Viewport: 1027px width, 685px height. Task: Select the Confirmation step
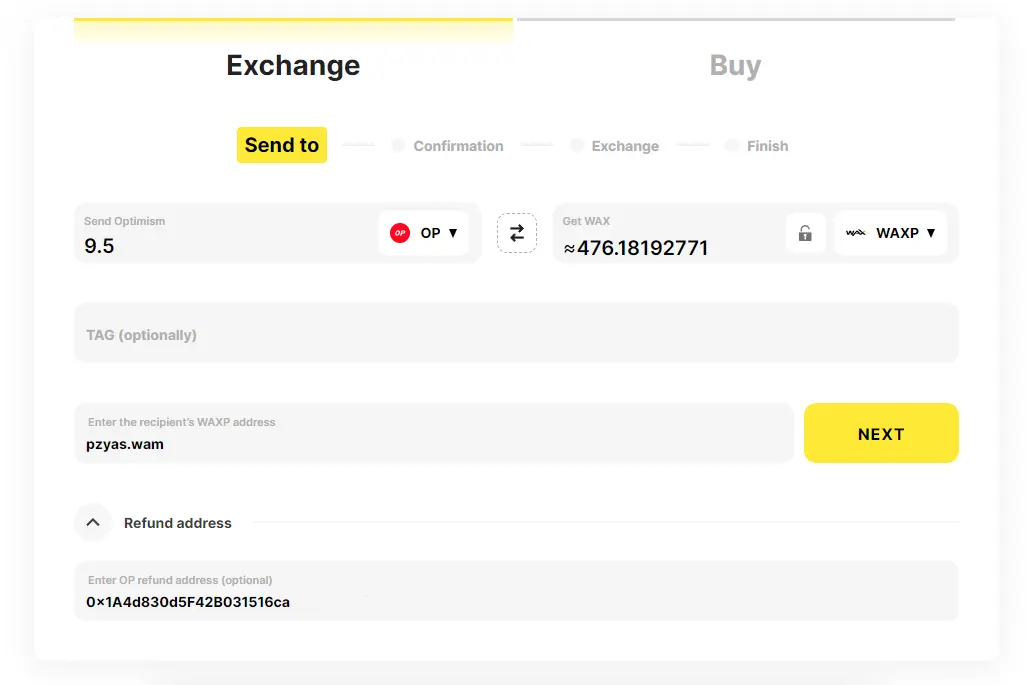(x=449, y=146)
